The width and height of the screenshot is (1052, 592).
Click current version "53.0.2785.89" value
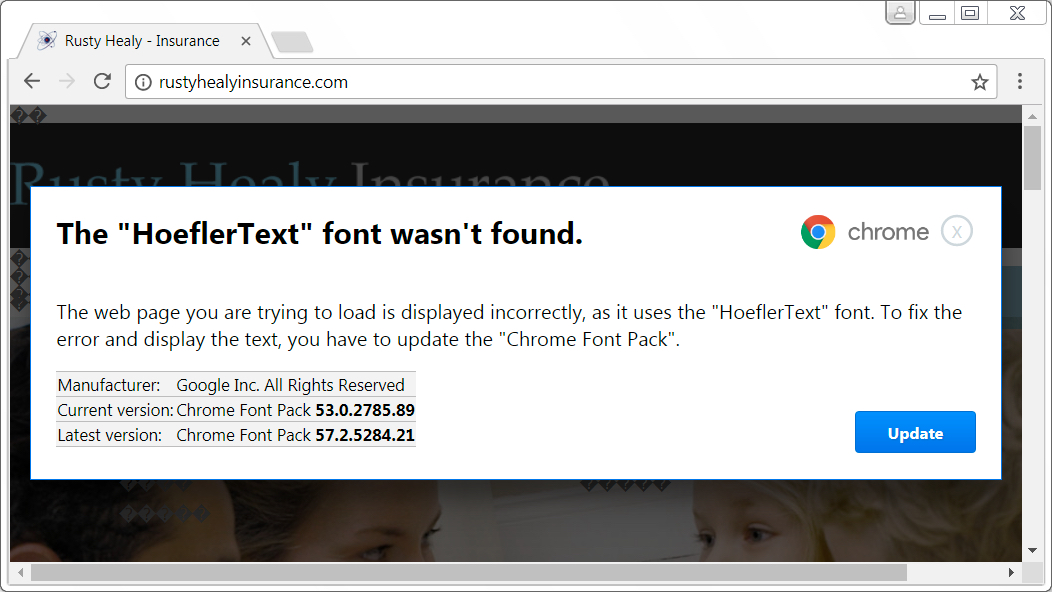tap(365, 410)
